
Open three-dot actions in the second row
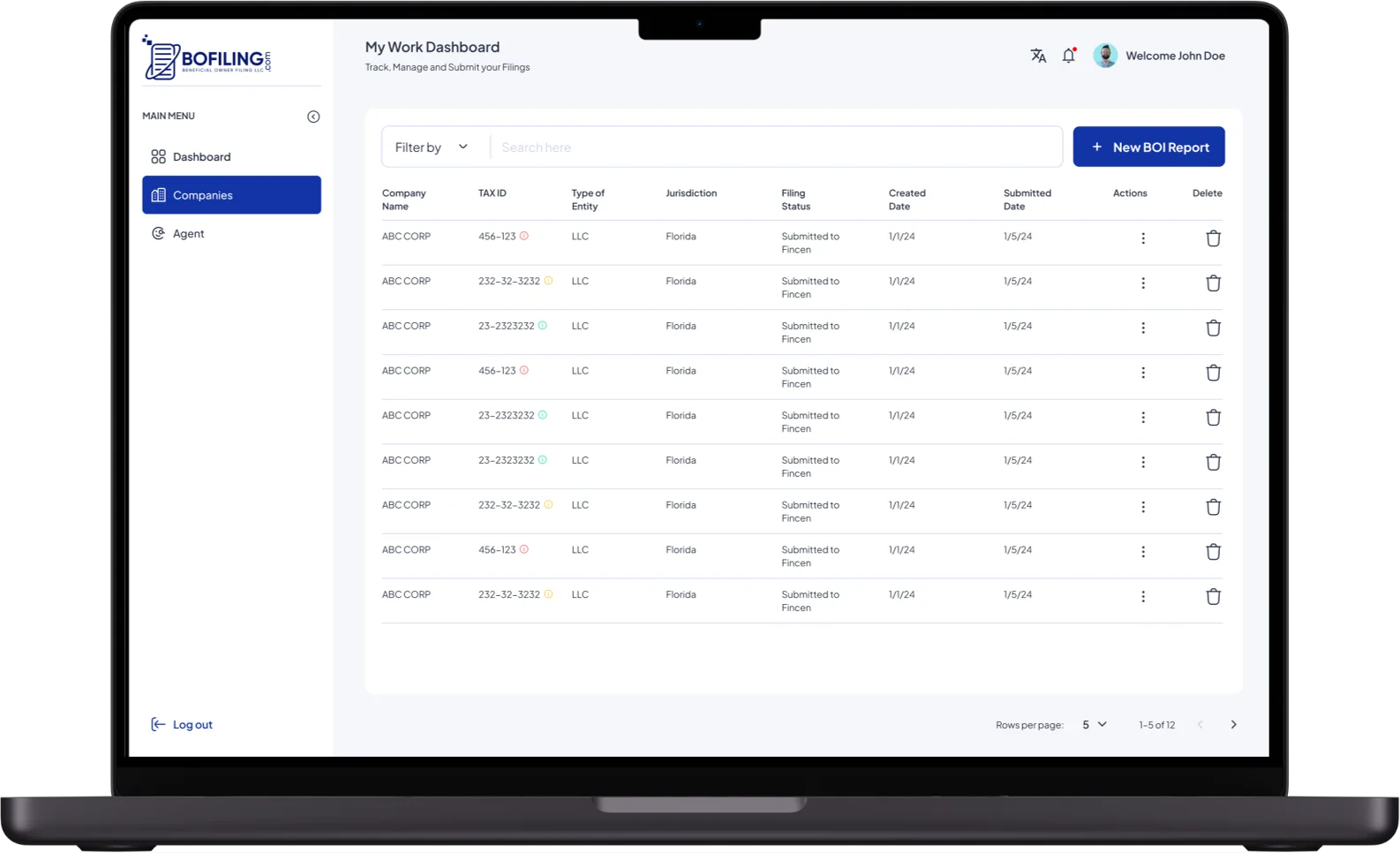click(x=1143, y=283)
